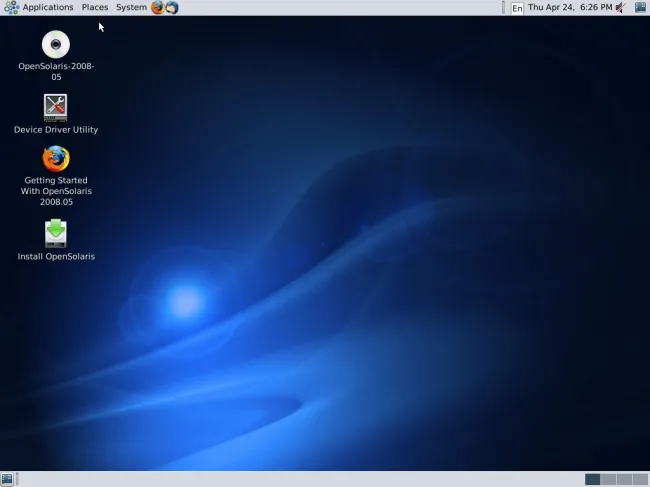Click the Install OpenSolaris desktop icon
This screenshot has height=487, width=650.
point(56,233)
